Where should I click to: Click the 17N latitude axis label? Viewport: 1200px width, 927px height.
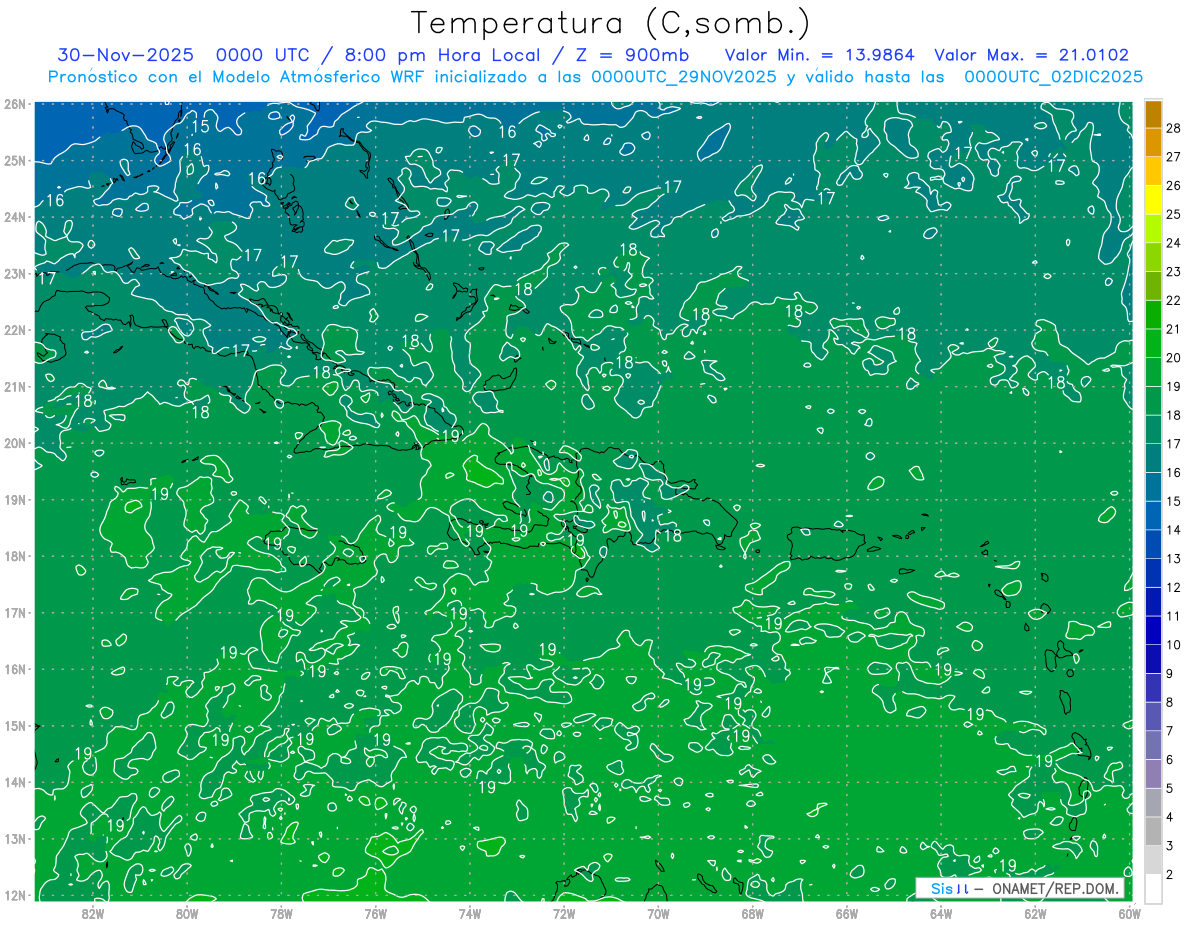(14, 612)
